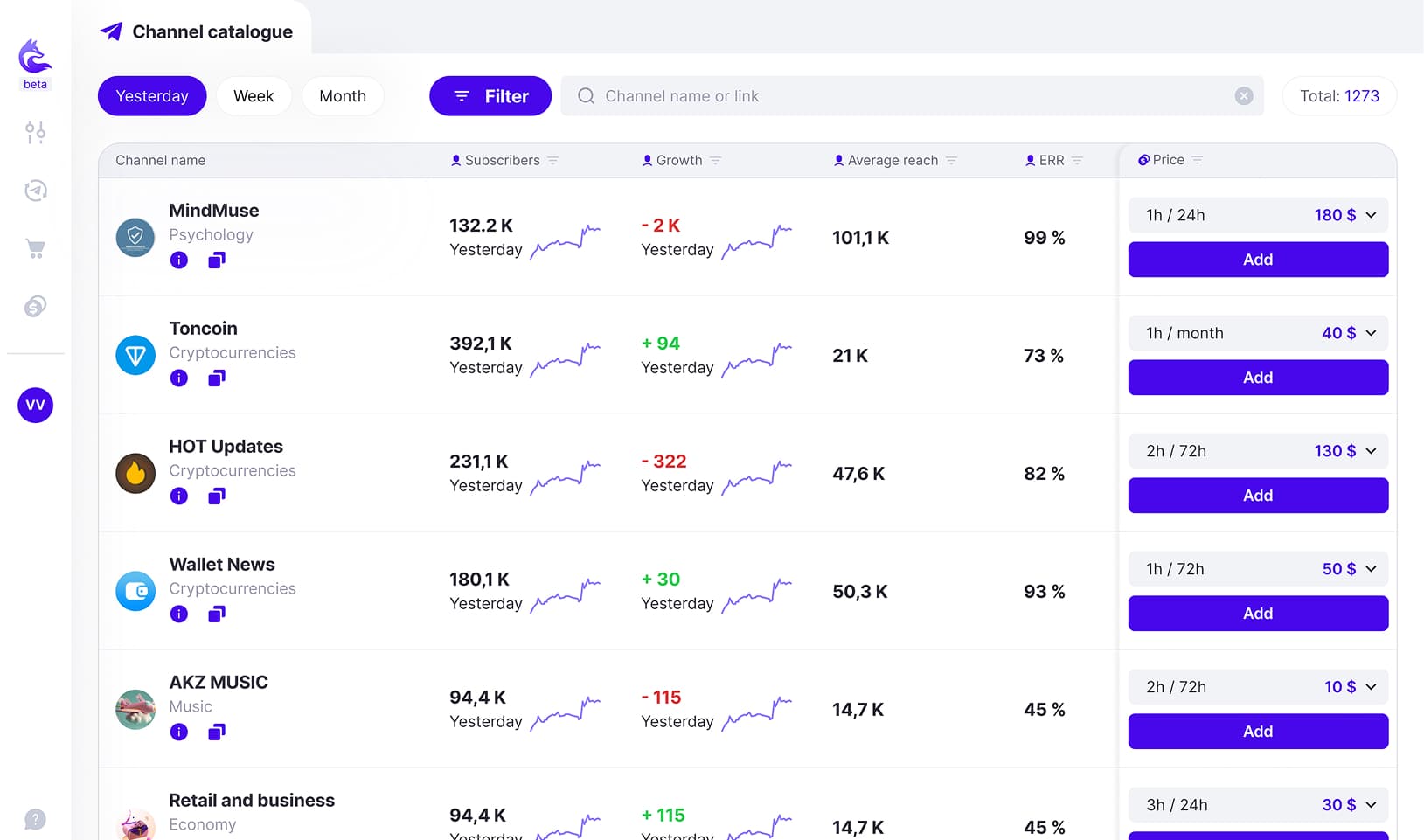The width and height of the screenshot is (1424, 840).
Task: Click the dollar coin icon in sidebar
Action: 35,307
